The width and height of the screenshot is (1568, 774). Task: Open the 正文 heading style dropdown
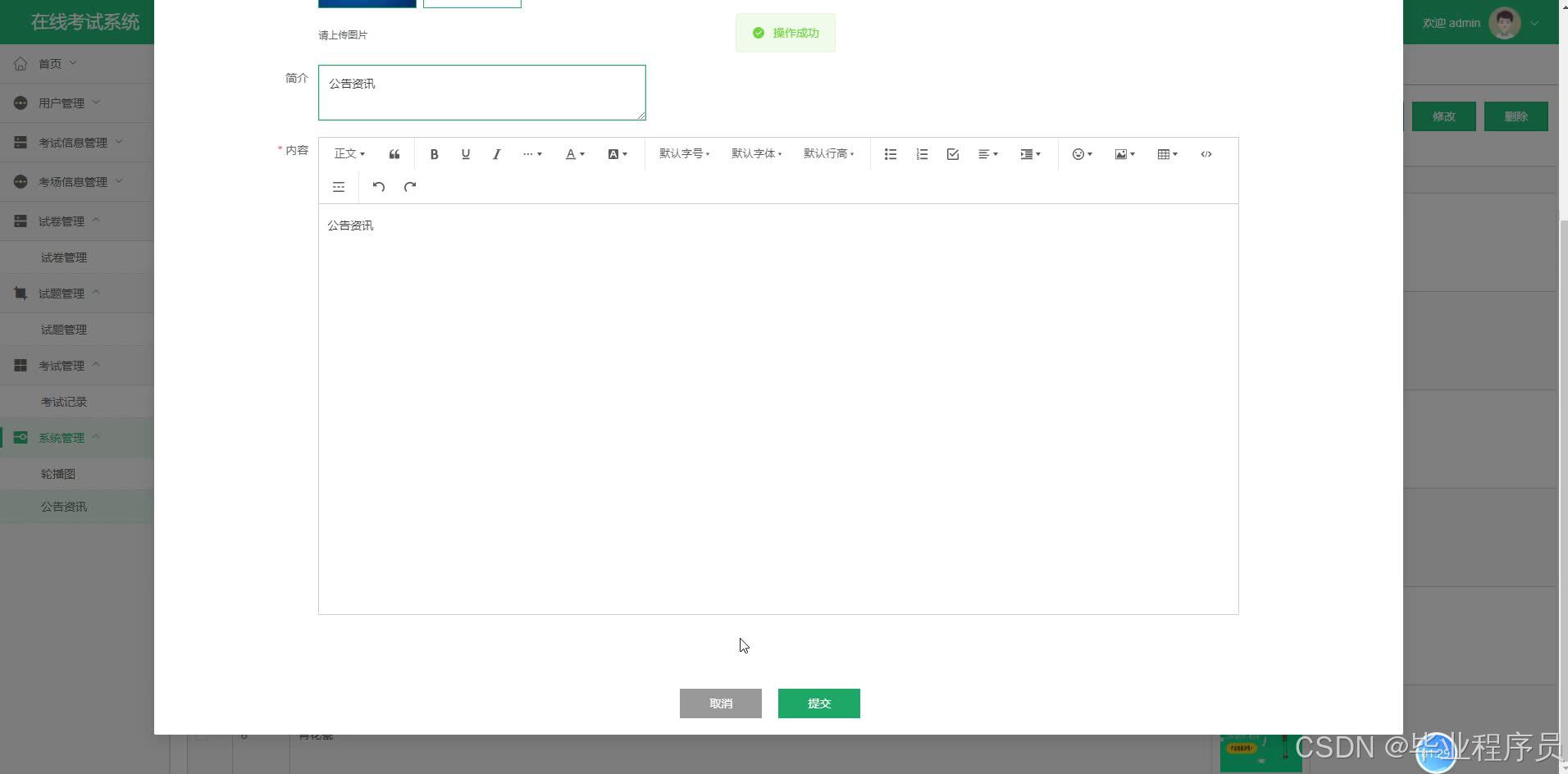[349, 154]
